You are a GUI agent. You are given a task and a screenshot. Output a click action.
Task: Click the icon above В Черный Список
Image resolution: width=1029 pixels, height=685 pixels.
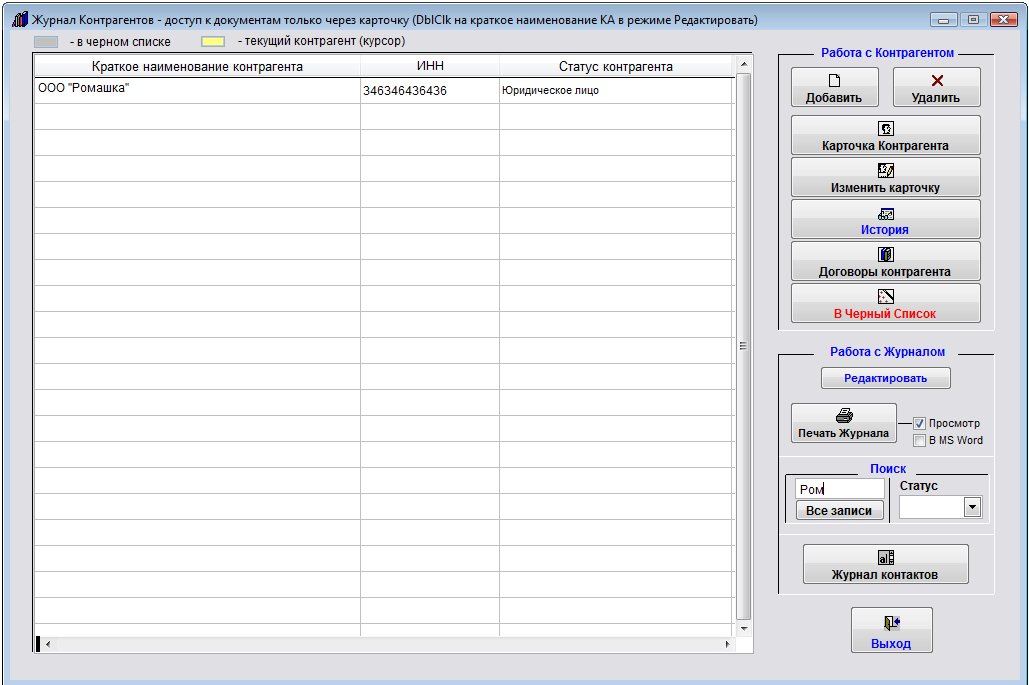point(886,297)
